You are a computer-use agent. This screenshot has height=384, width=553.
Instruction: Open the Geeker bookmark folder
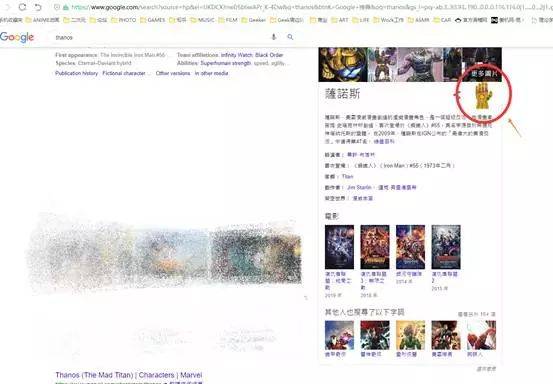click(254, 20)
